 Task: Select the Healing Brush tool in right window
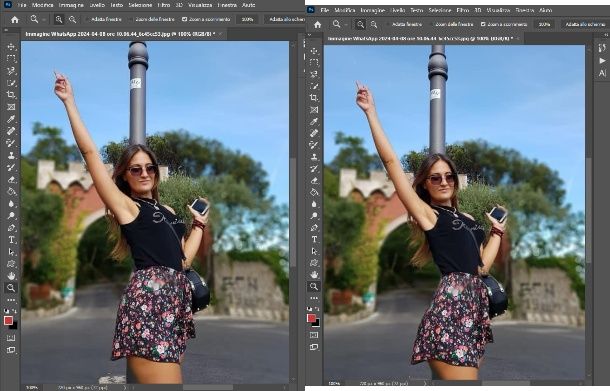[314, 133]
